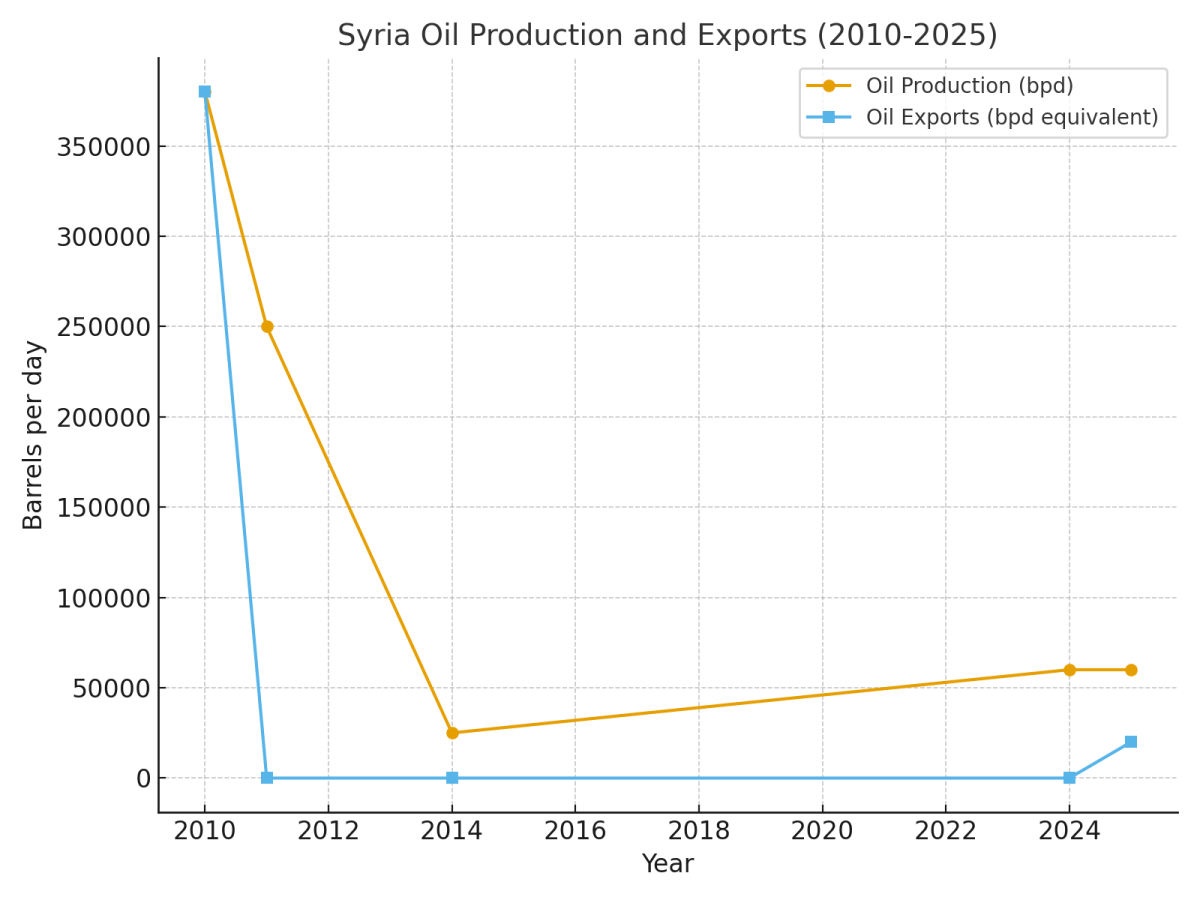Click the chart title 'Syria Oil Production and Exports'

[667, 36]
